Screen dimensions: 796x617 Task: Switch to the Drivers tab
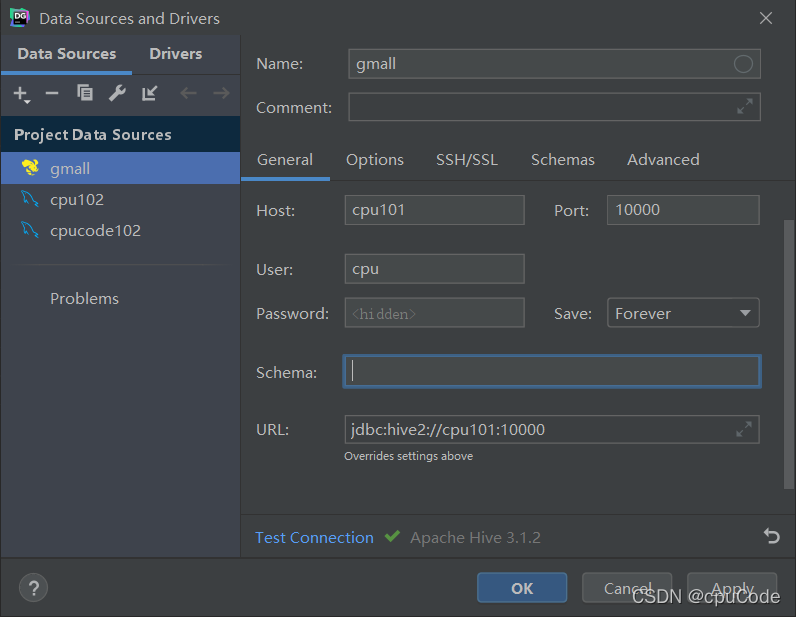176,54
